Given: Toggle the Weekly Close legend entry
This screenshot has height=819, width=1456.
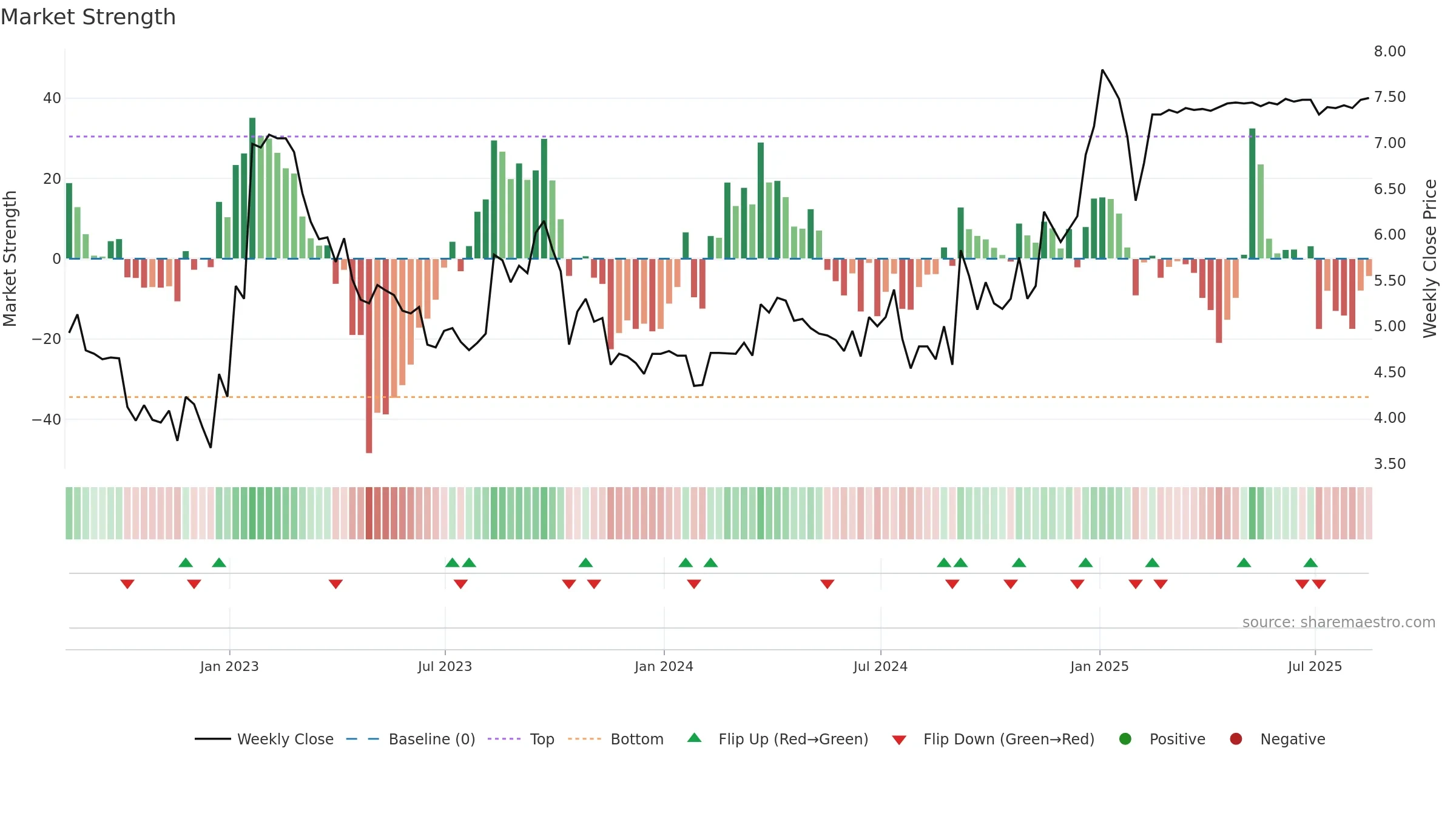Looking at the screenshot, I should pyautogui.click(x=264, y=739).
